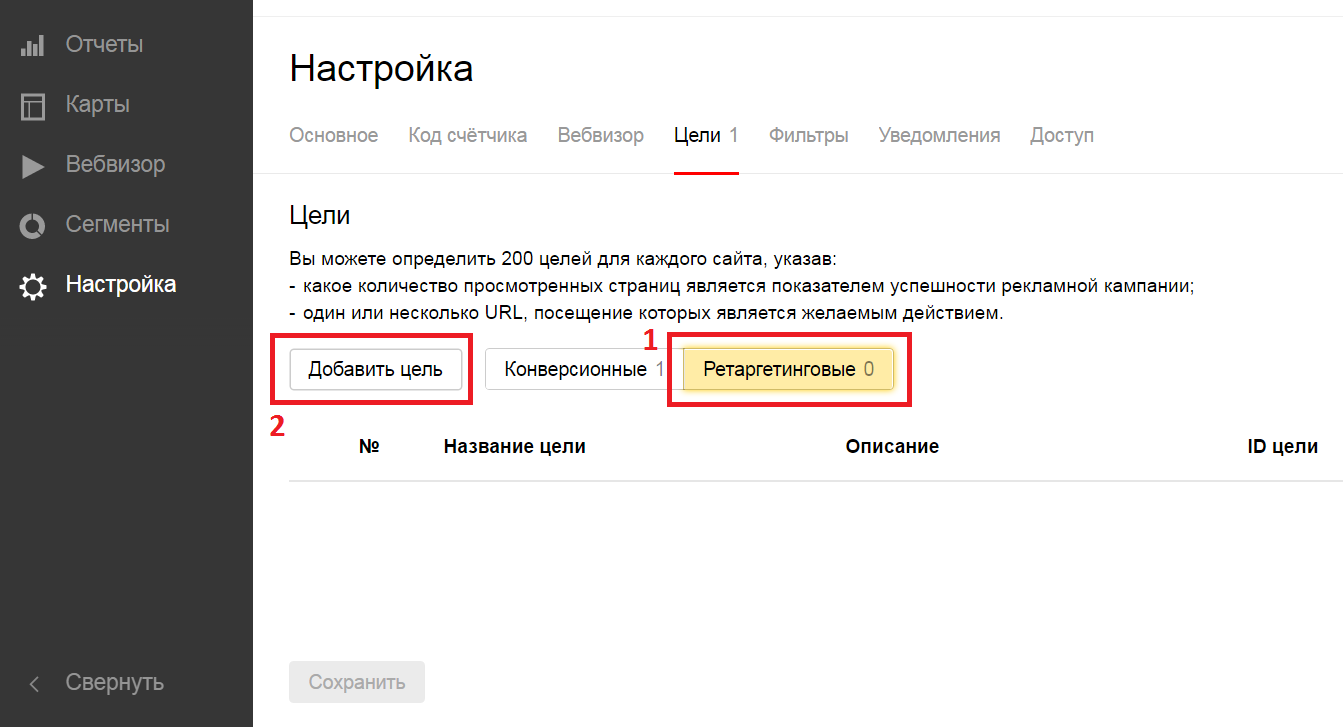
Task: Toggle to Ретаргетинговые goals list
Action: click(788, 369)
